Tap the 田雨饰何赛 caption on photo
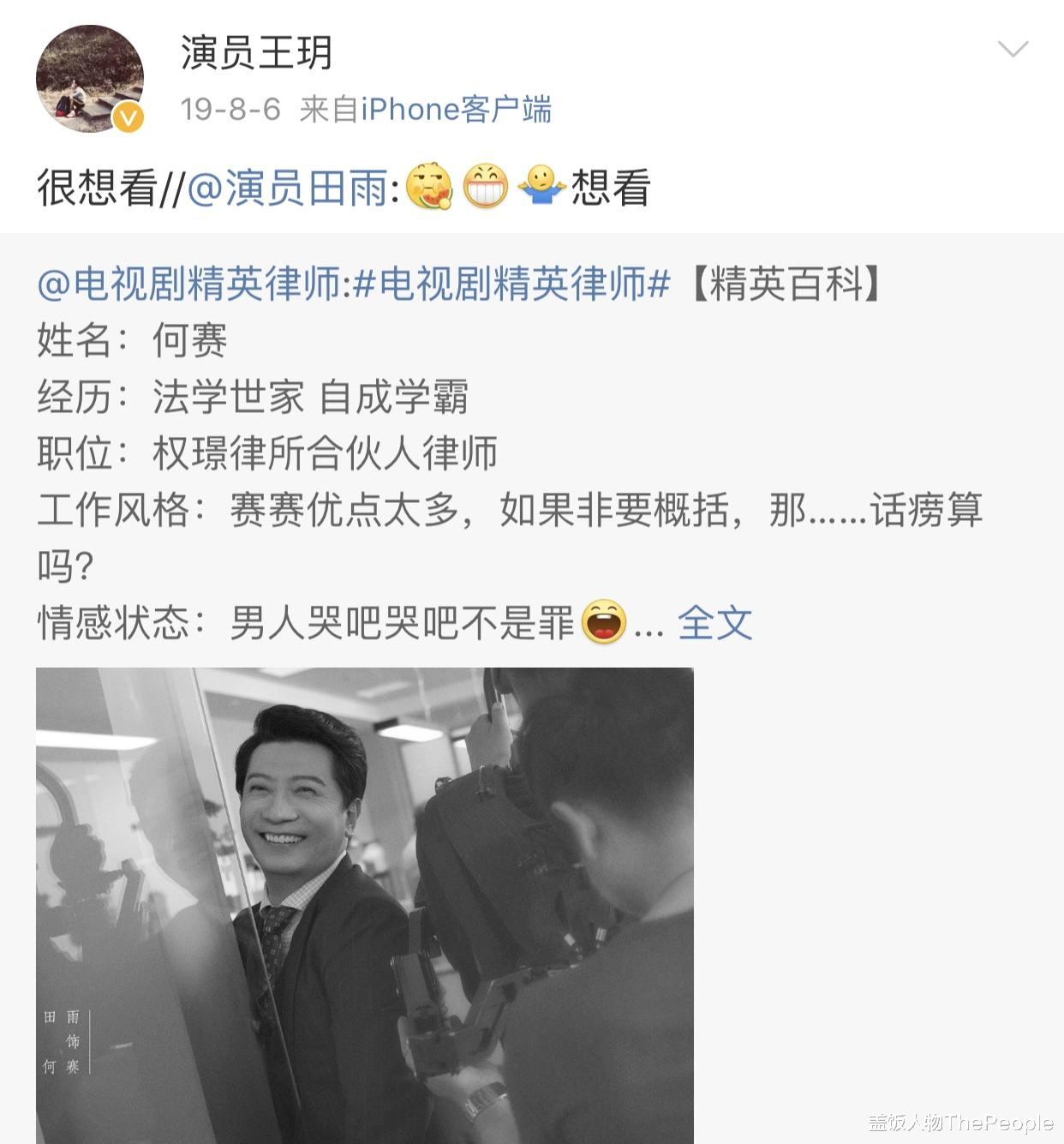Viewport: 1064px width, 1144px height. tap(63, 1041)
